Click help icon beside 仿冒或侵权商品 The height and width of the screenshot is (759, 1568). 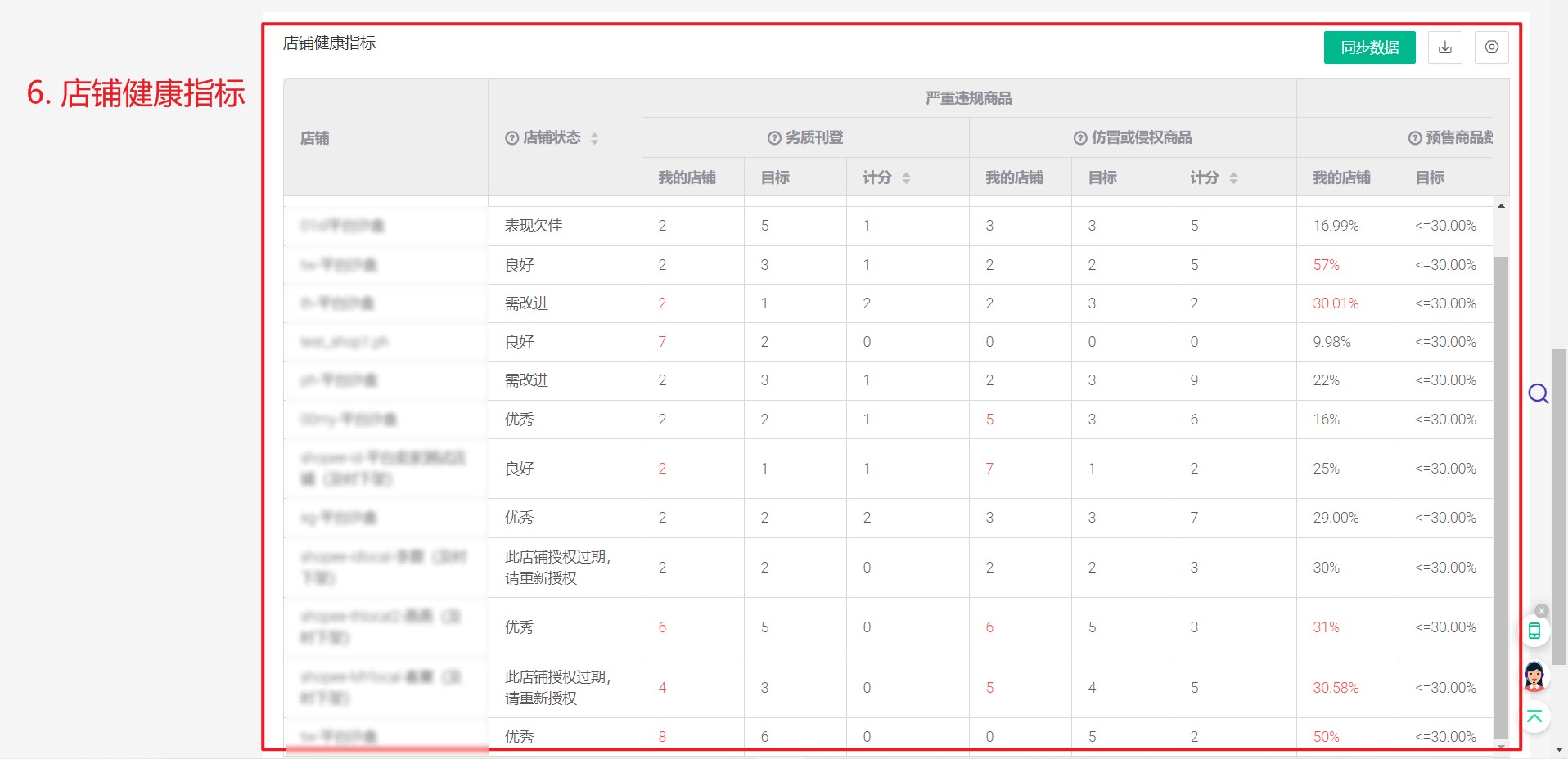pos(1080,138)
